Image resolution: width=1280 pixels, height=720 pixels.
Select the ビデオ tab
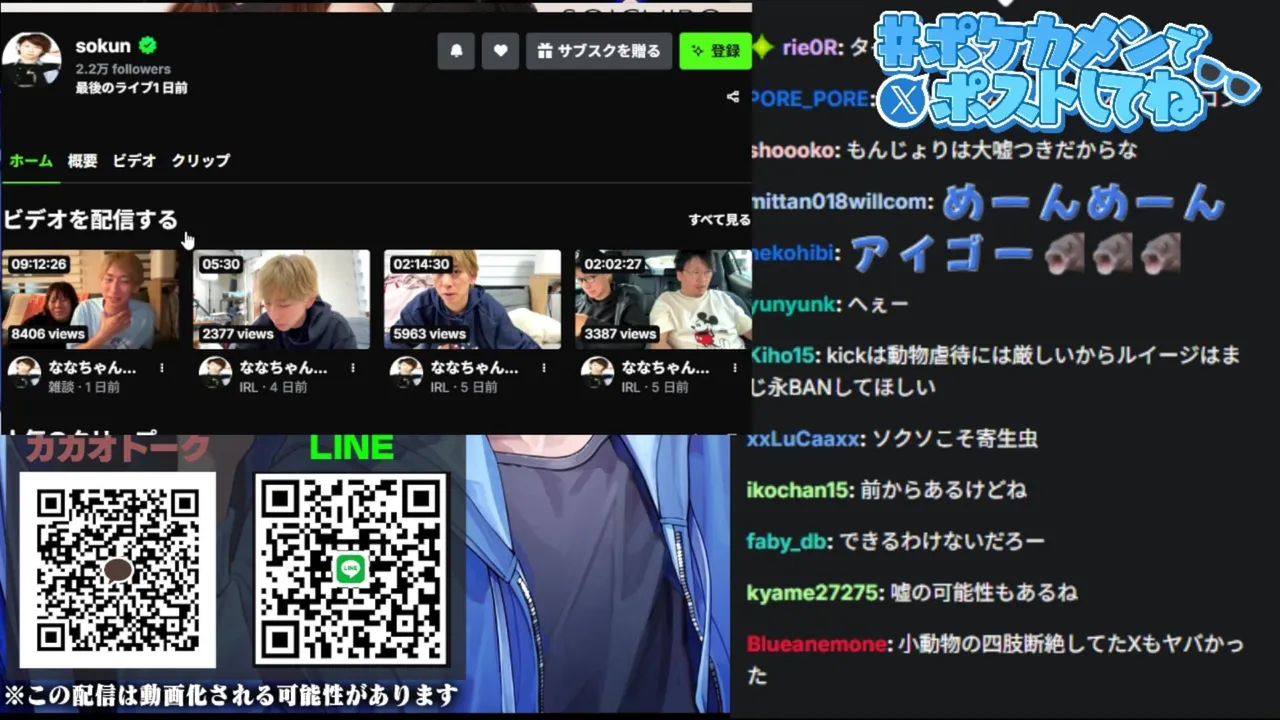click(x=134, y=160)
